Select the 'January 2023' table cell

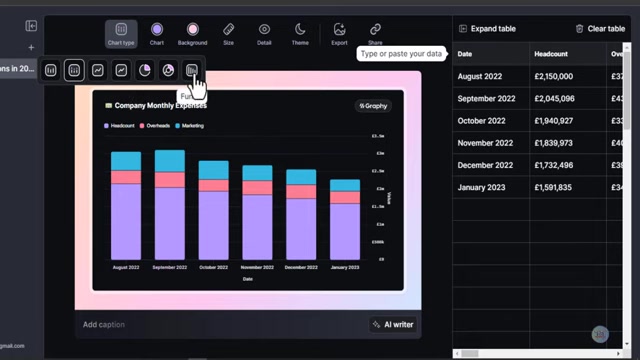click(x=491, y=187)
